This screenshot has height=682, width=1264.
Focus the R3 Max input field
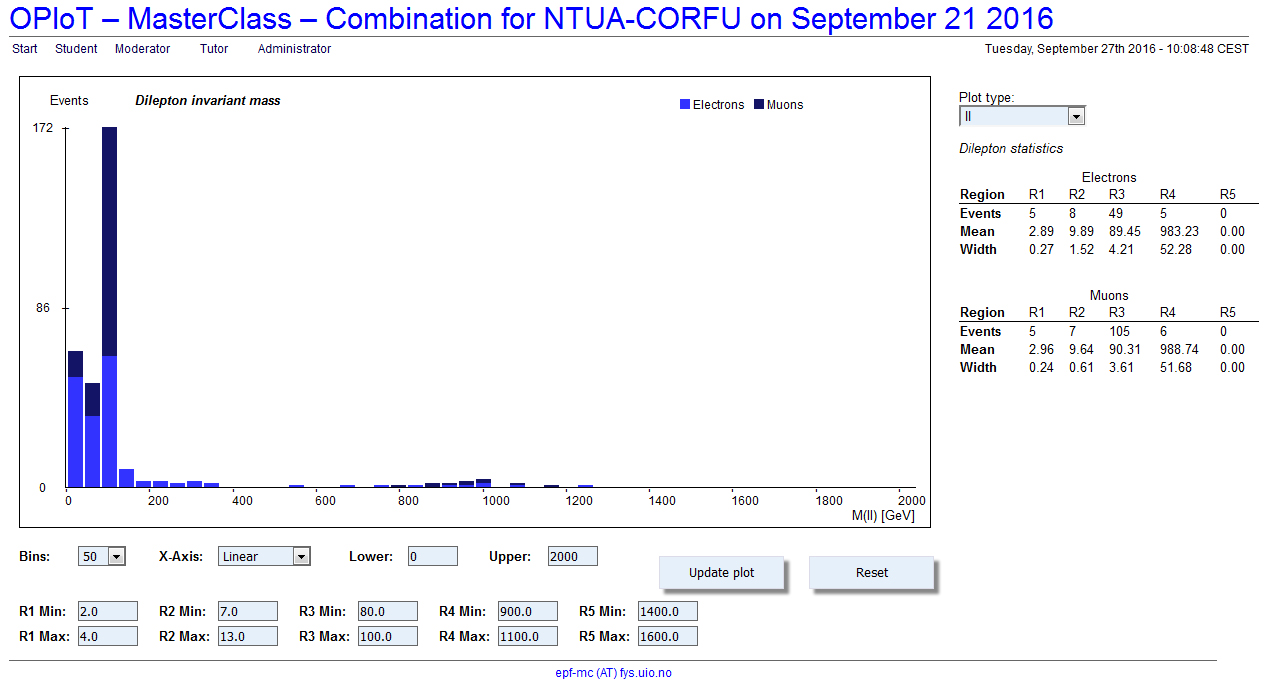coord(388,636)
